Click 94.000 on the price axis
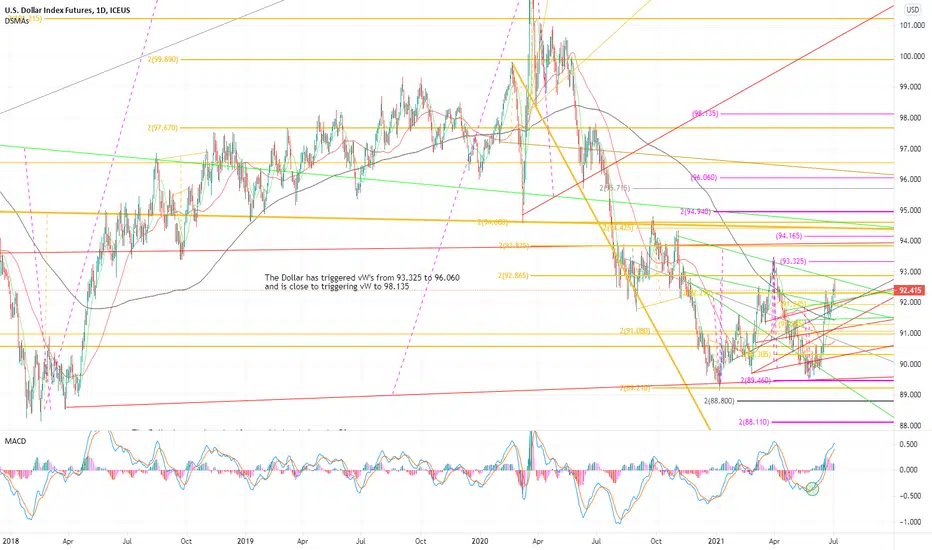The image size is (932, 550). click(x=911, y=241)
